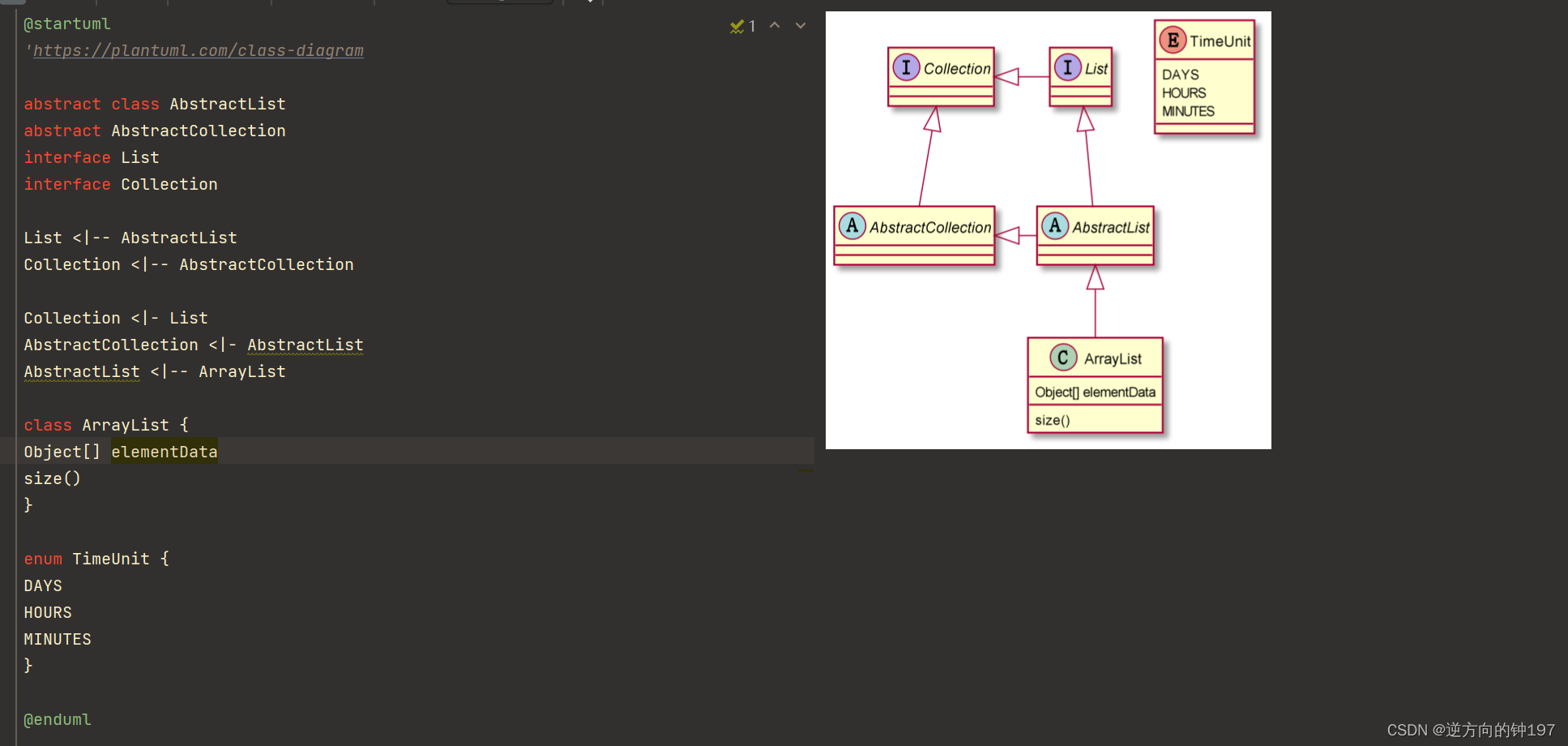The image size is (1568, 746).
Task: Open the plantuml.com/class-diagram link
Action: point(197,50)
